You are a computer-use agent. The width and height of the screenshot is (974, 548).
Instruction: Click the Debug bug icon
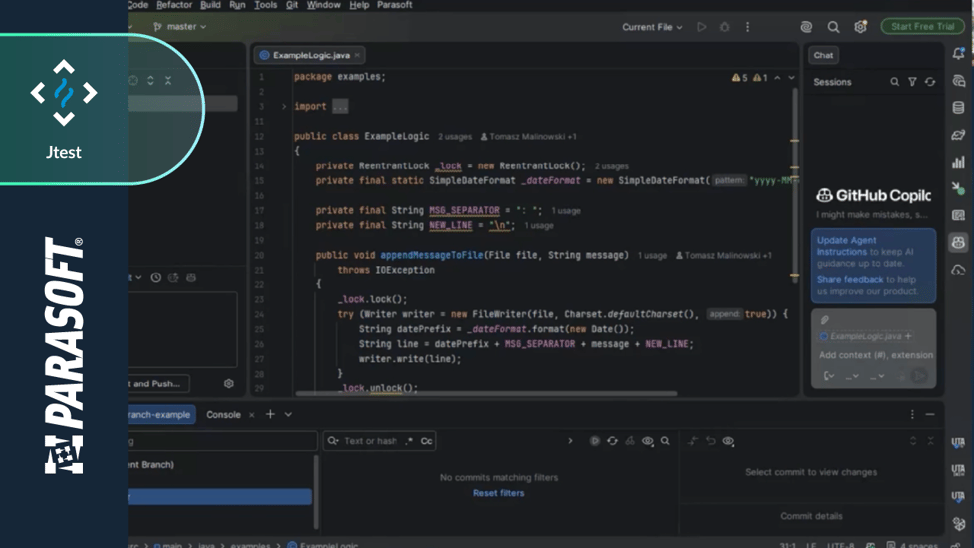pos(724,27)
